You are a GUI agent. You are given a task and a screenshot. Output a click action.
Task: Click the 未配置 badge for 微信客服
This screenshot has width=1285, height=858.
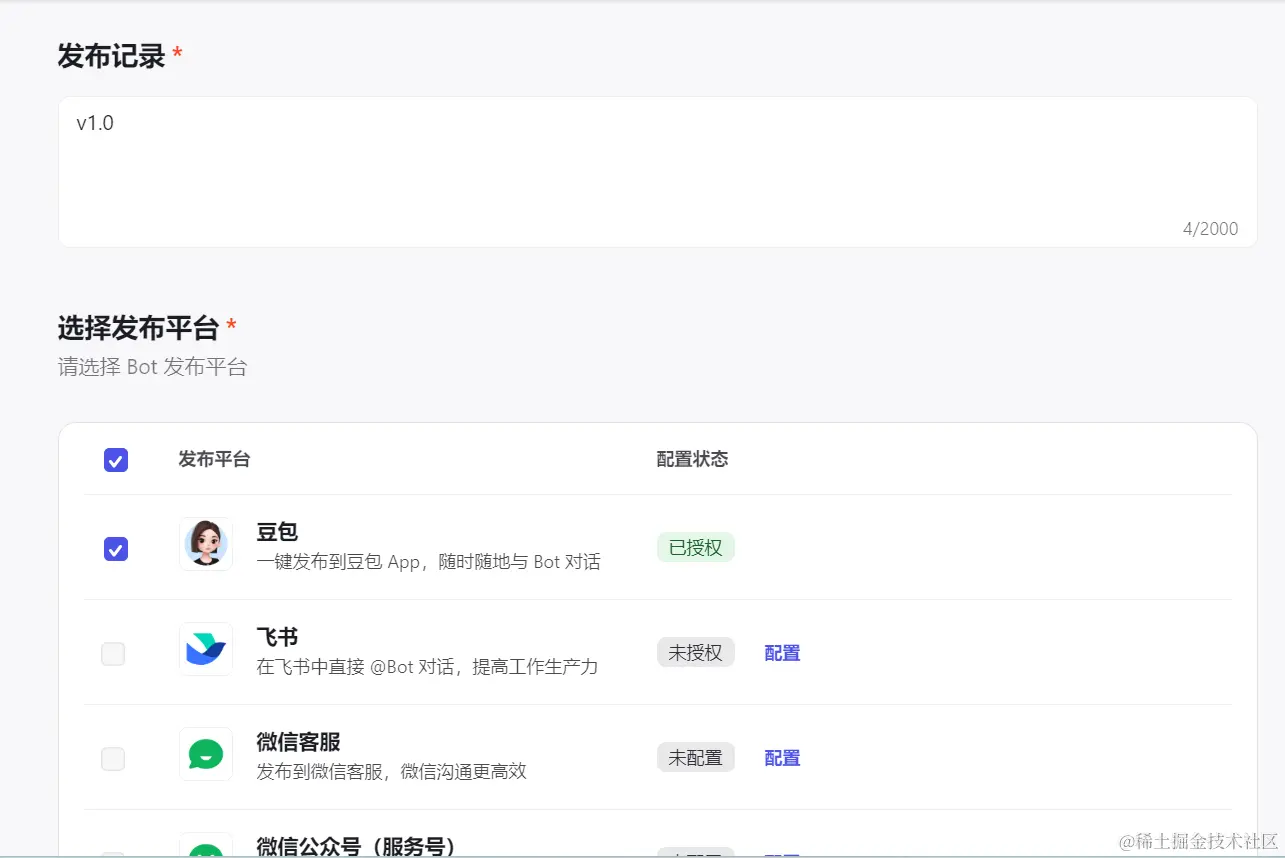pos(696,758)
